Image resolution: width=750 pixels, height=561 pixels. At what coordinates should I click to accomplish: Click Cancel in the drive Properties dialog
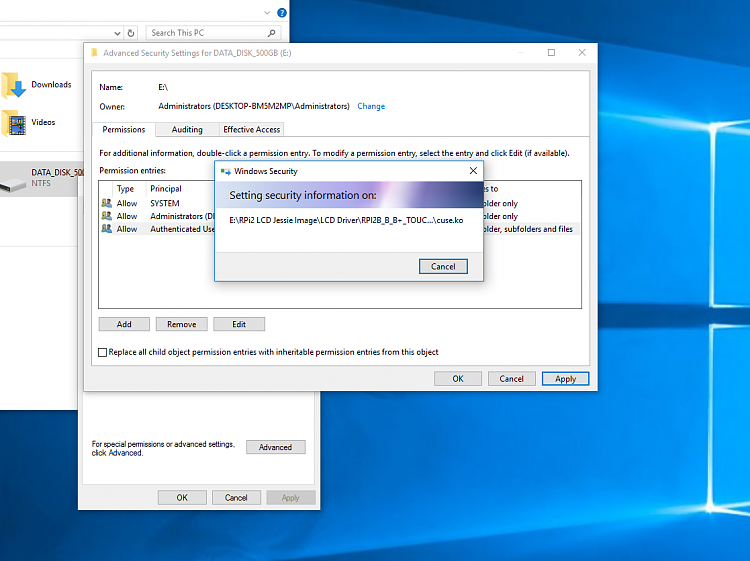[236, 498]
